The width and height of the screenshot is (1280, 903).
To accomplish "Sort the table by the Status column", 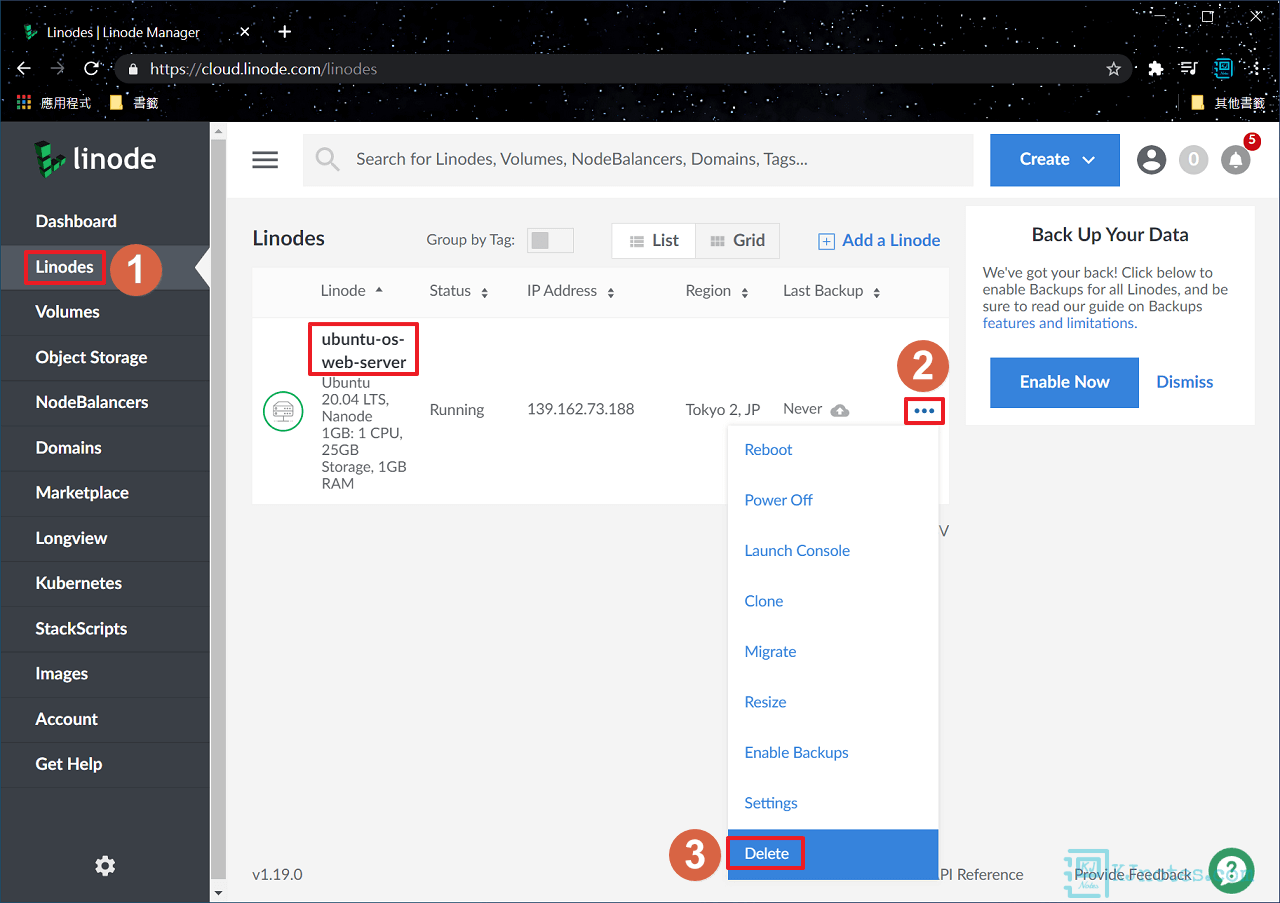I will click(459, 291).
